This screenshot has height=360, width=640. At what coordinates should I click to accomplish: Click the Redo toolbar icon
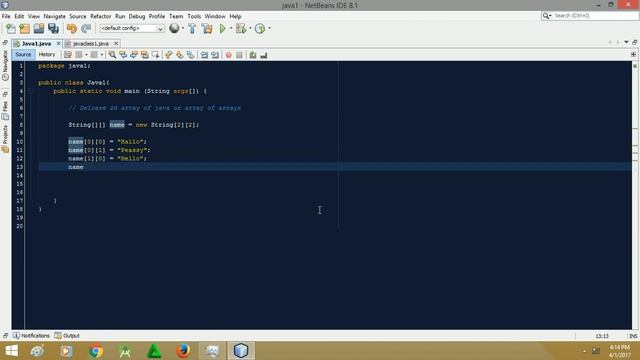pos(86,29)
